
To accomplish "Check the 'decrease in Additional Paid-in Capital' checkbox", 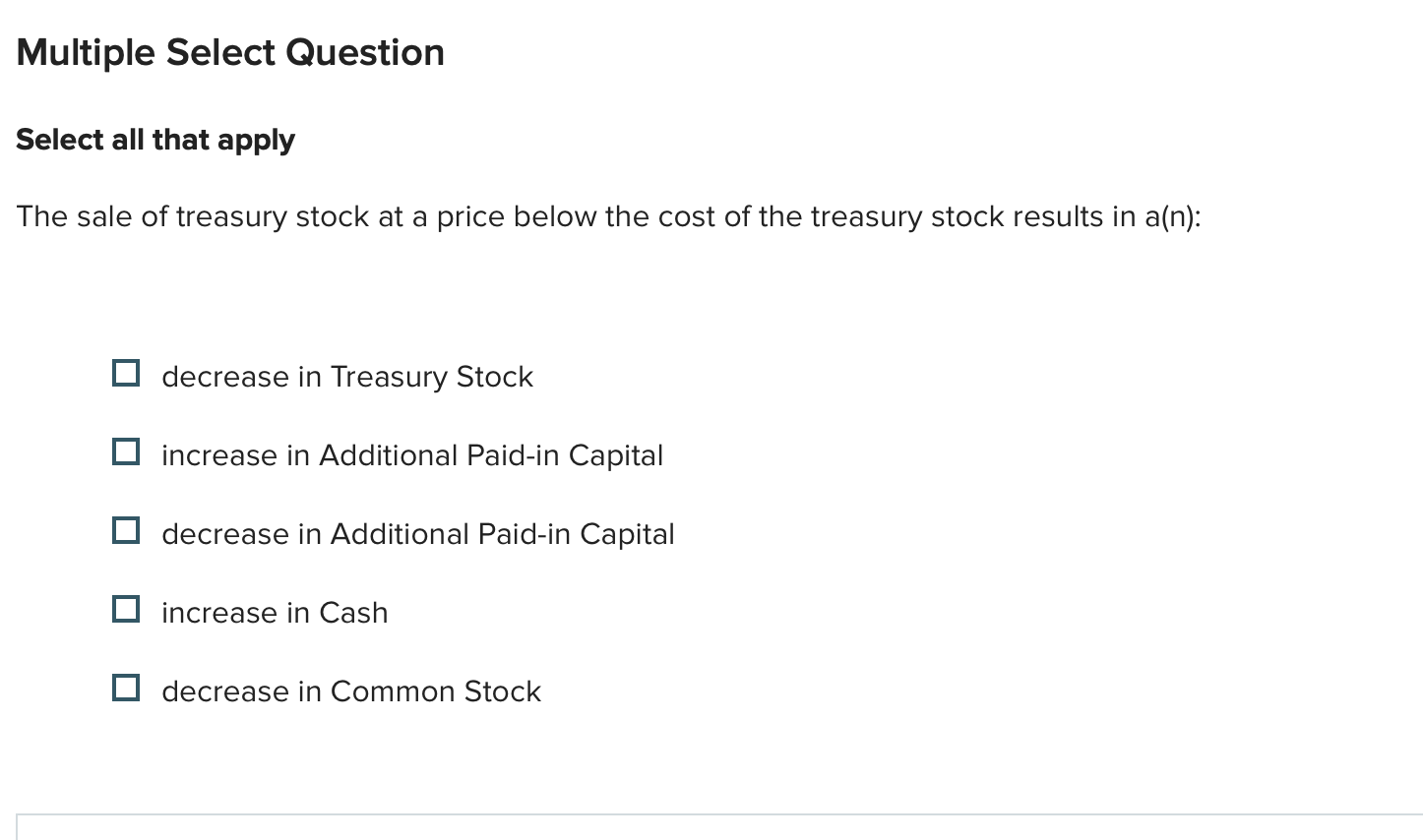I will tap(125, 530).
